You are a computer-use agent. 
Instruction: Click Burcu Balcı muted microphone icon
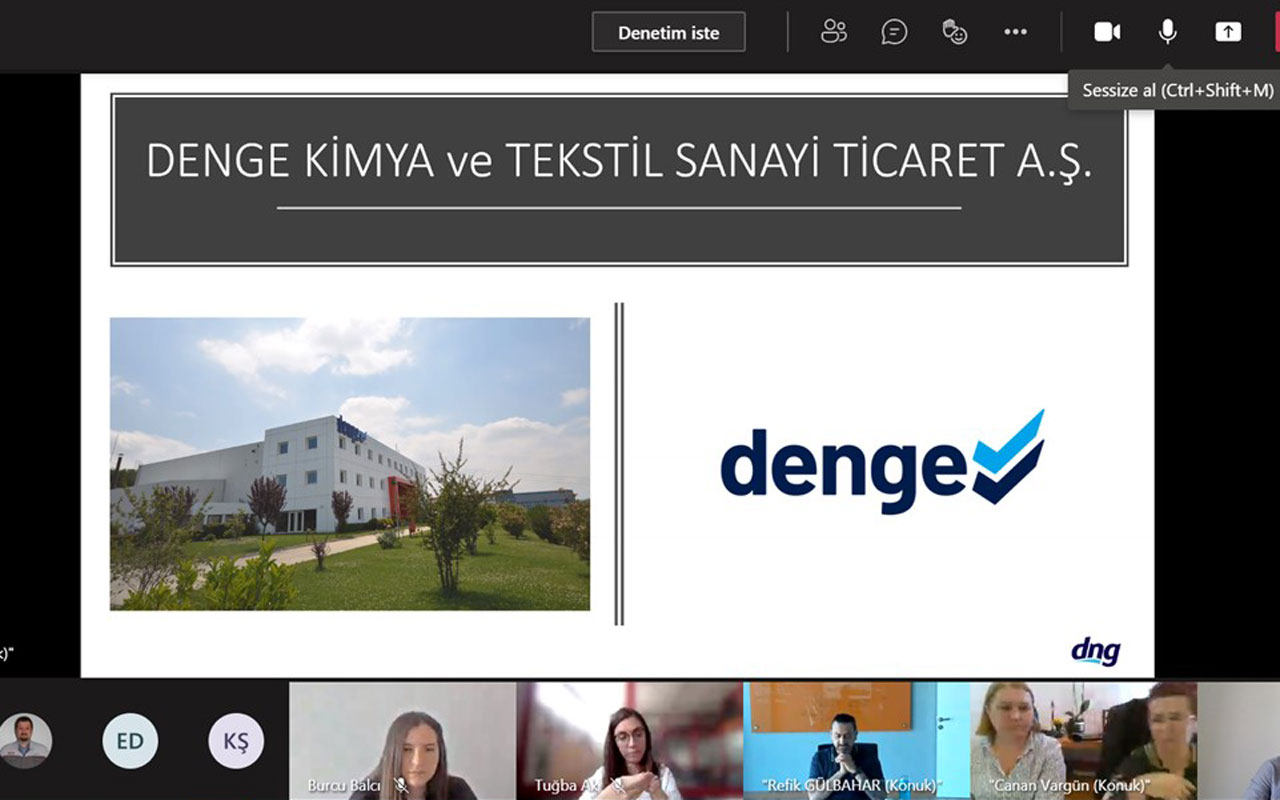coord(401,786)
